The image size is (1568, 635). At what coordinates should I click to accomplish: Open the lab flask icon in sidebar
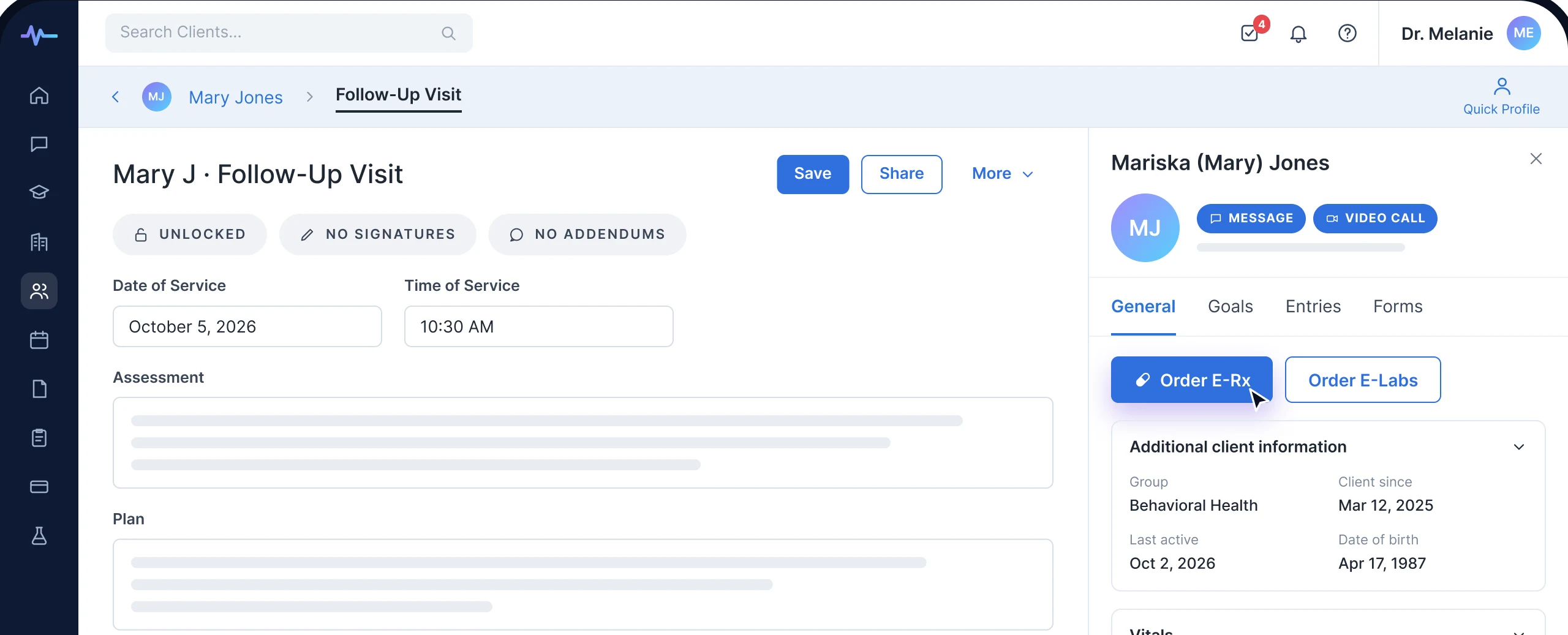[x=39, y=536]
